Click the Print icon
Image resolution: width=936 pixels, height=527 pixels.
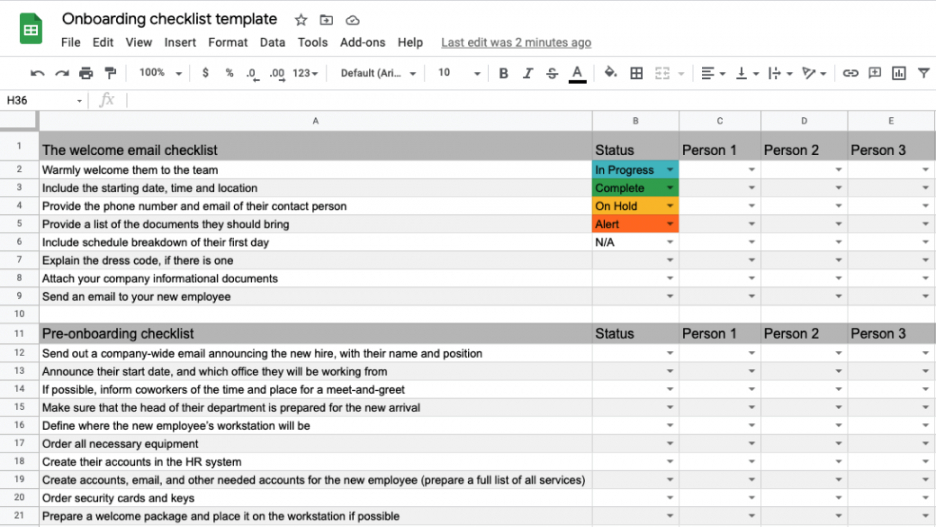[x=86, y=73]
